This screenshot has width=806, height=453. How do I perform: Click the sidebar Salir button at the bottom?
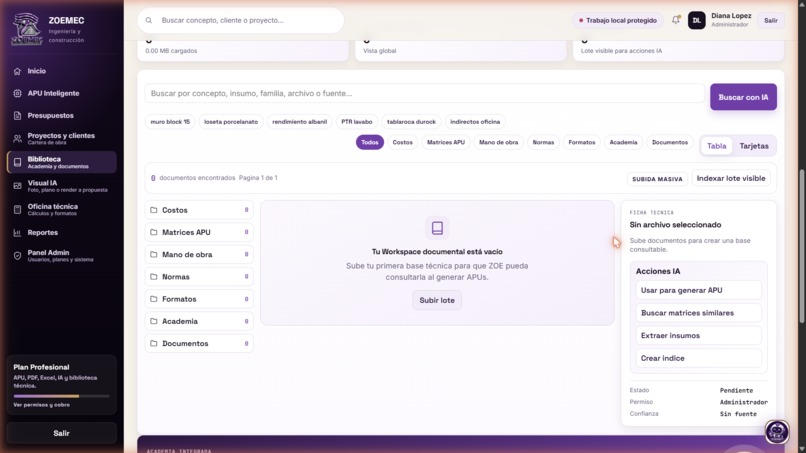point(61,433)
